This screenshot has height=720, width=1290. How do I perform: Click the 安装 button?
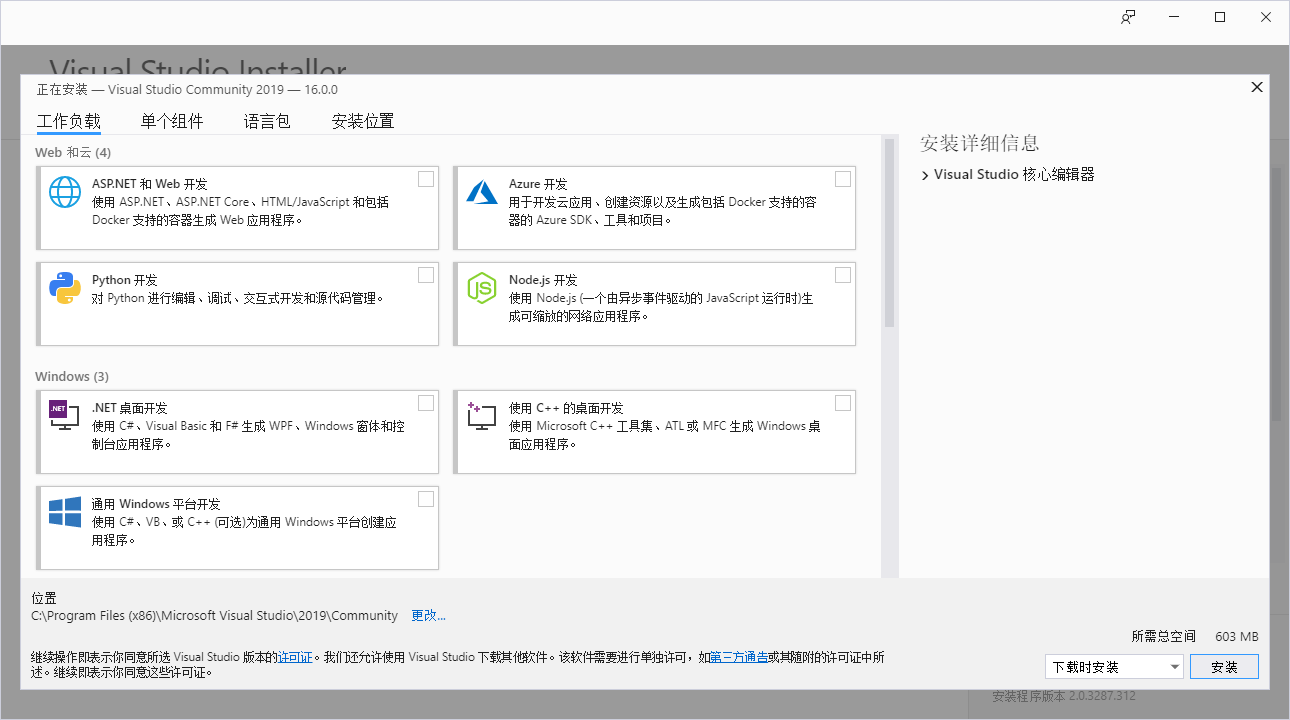(x=1224, y=667)
